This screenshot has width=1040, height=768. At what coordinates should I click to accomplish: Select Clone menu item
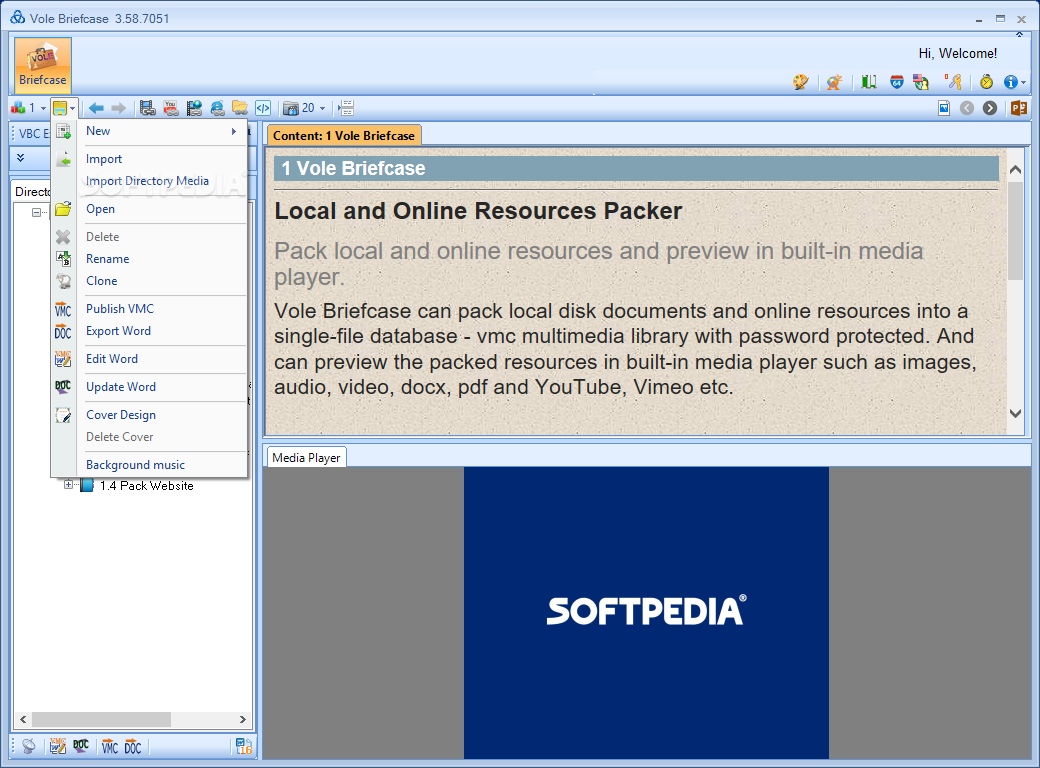point(149,281)
